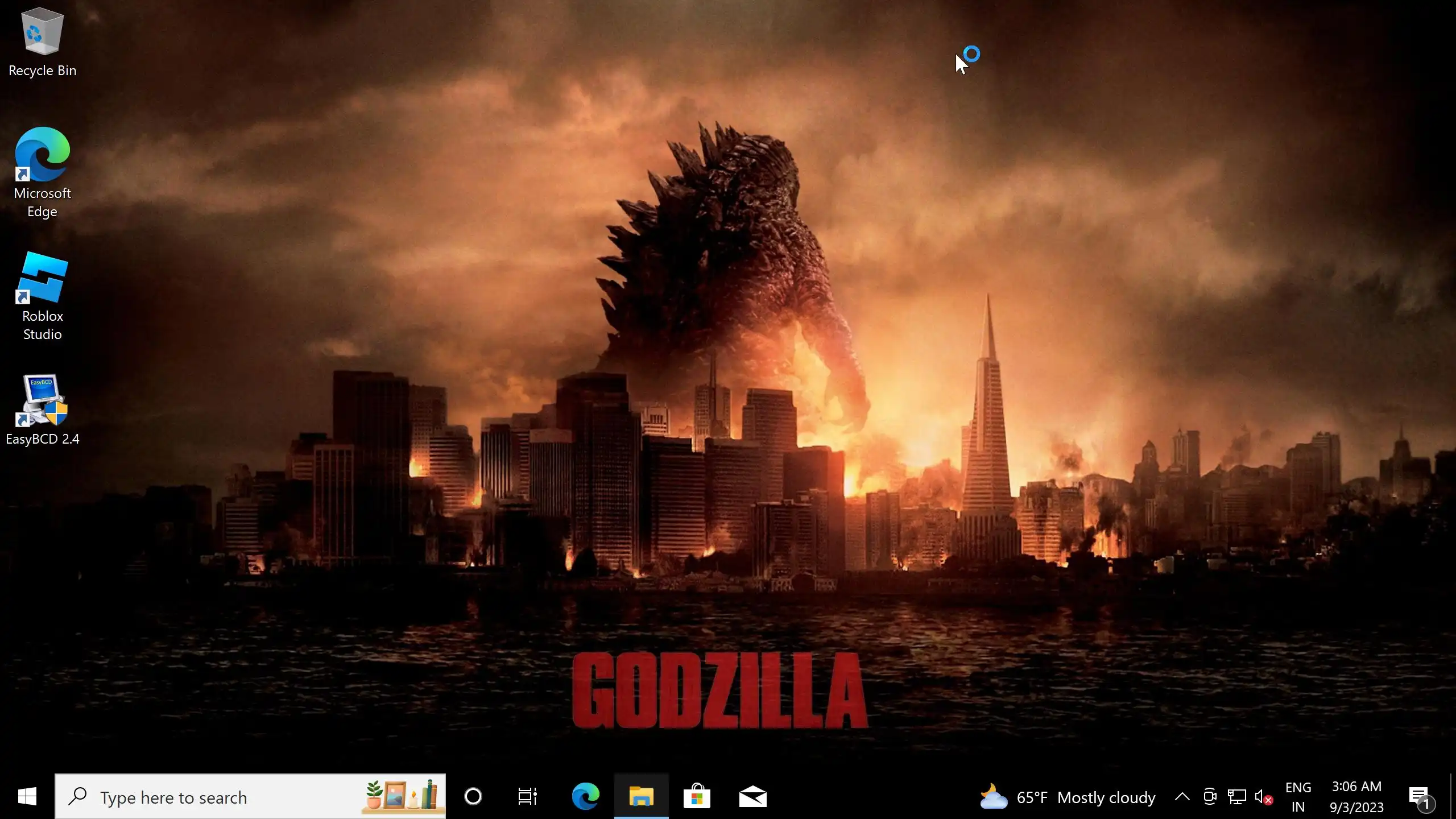Open the 65°F Mostly cloudy weather widget

(x=1068, y=797)
